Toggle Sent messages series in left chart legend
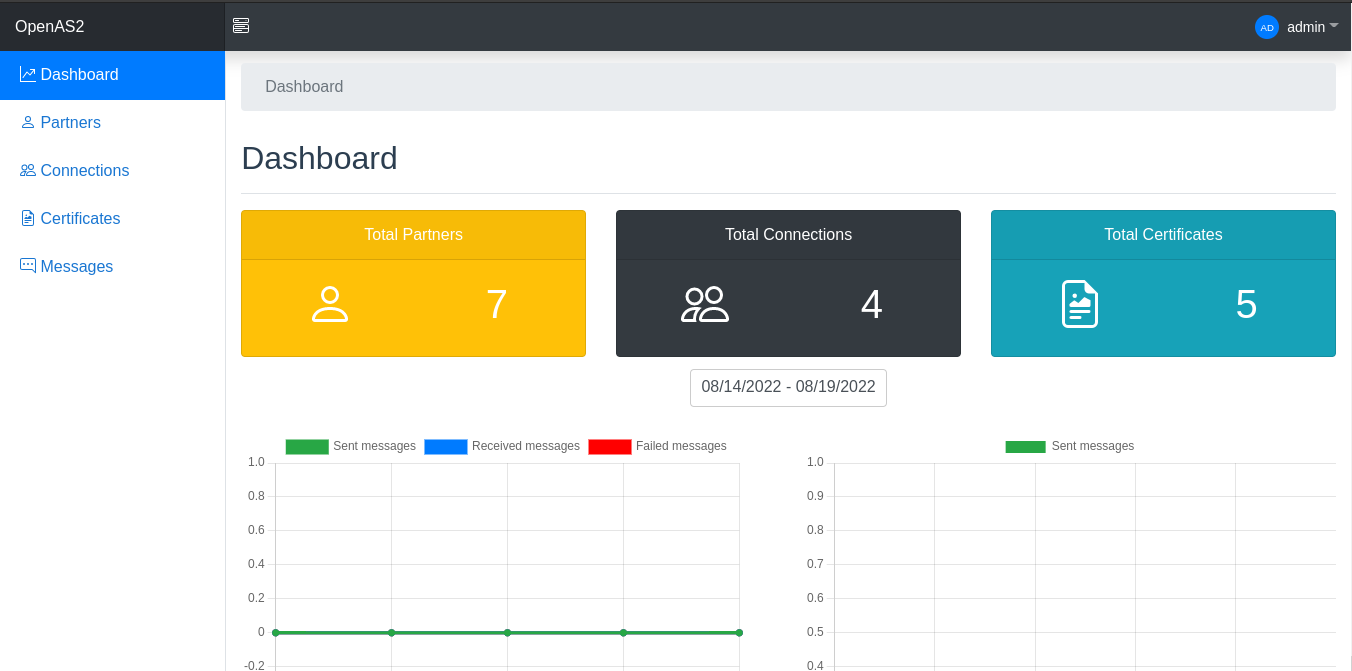This screenshot has width=1352, height=671. click(351, 446)
